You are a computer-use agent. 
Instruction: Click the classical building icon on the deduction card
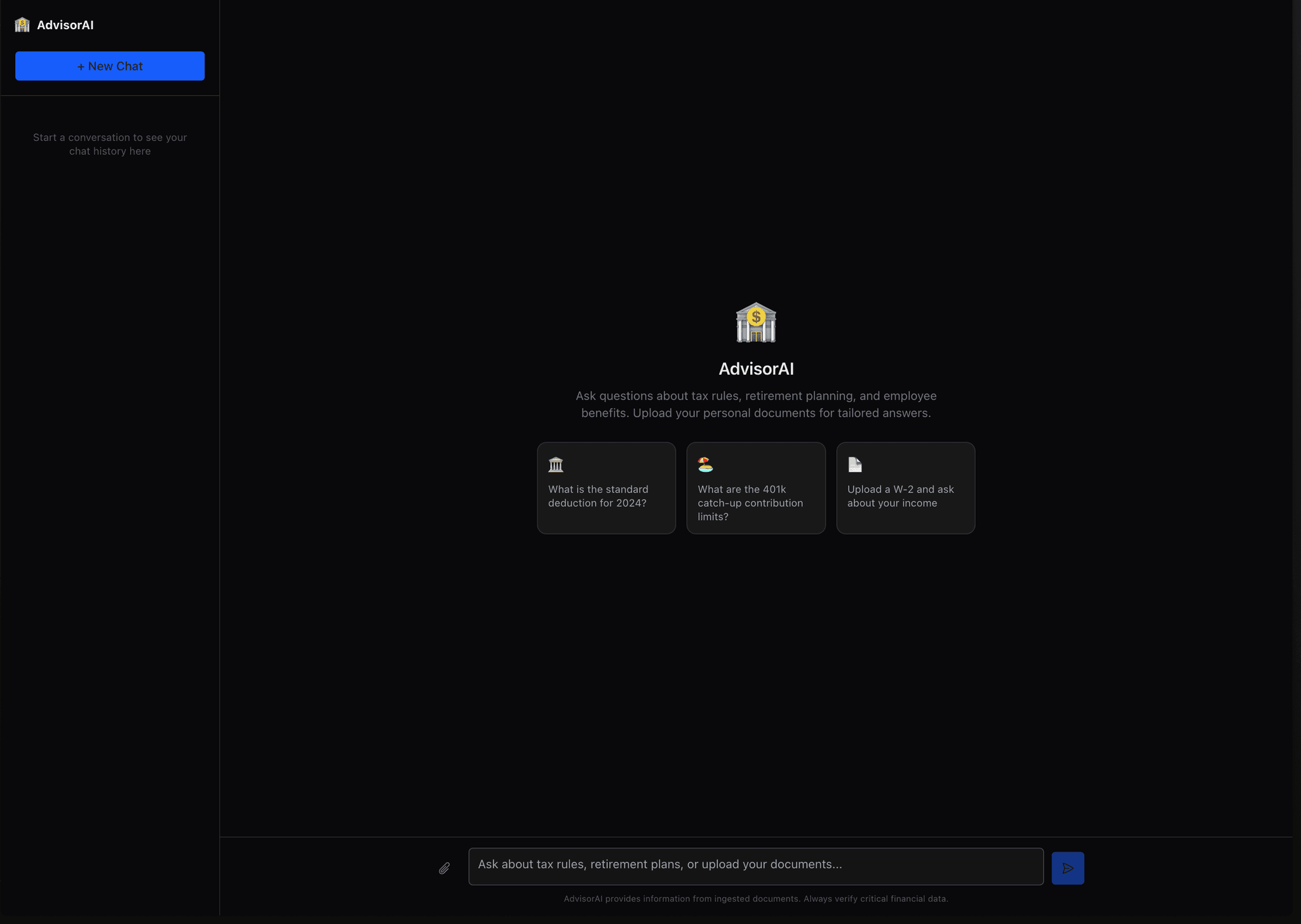556,464
